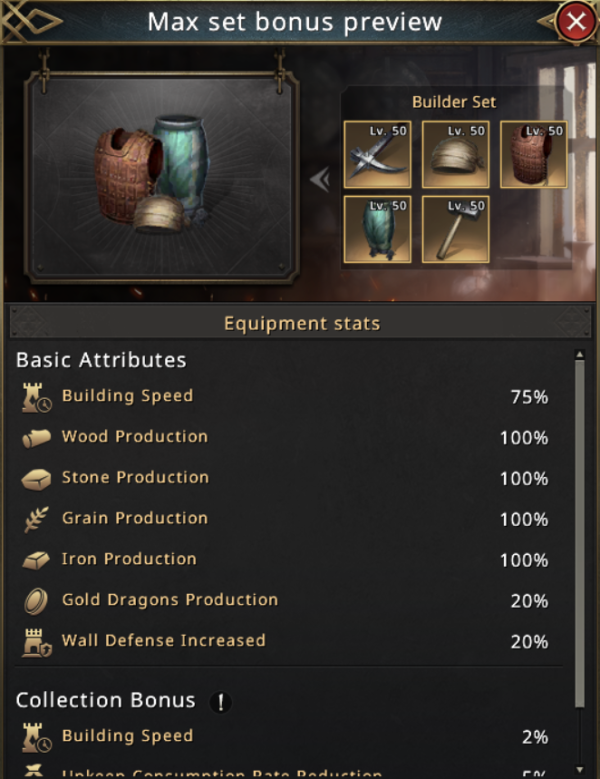
Task: Click the Wood Production log icon
Action: [36, 438]
